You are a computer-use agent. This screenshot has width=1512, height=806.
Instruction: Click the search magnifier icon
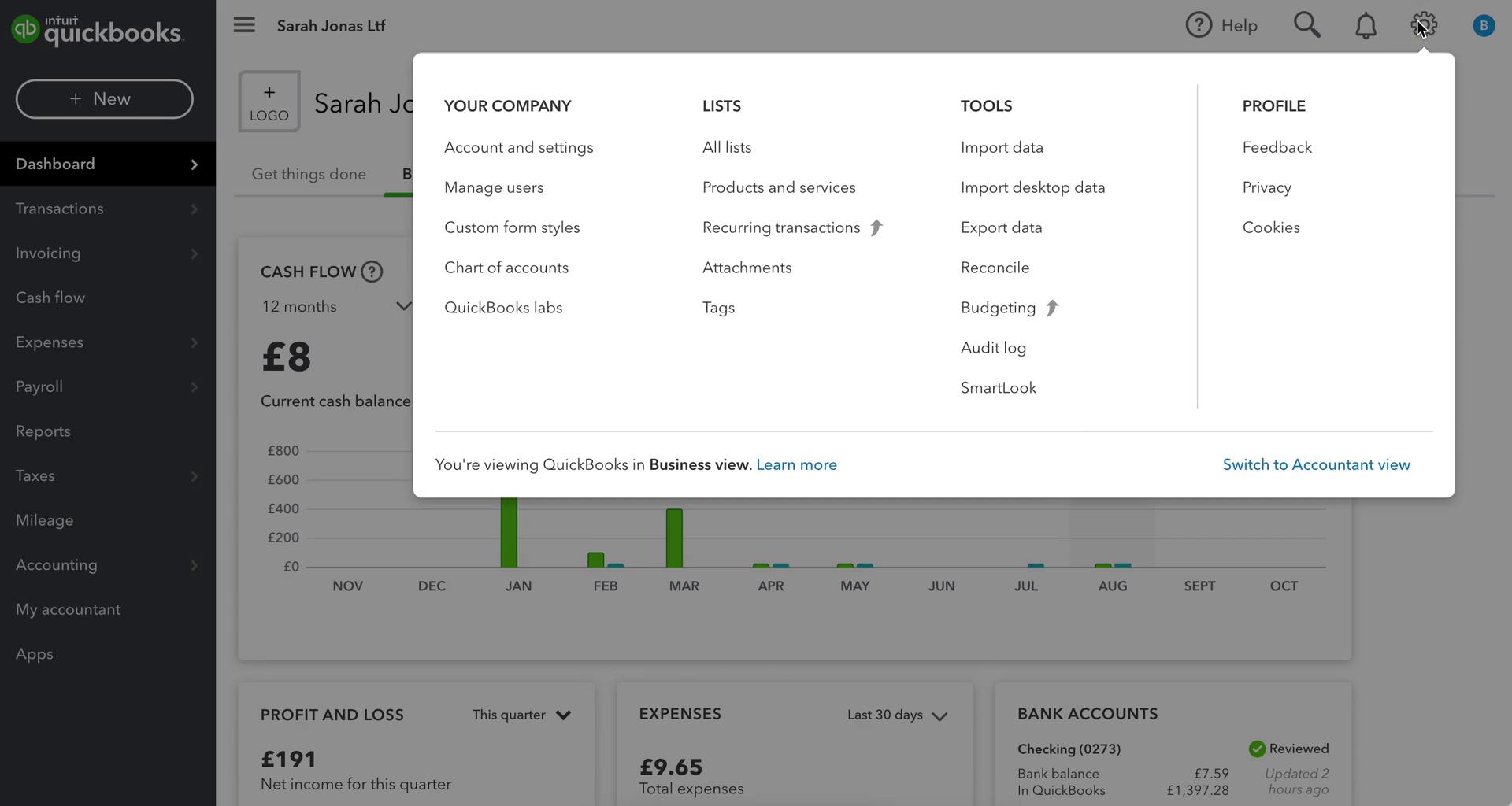coord(1307,25)
